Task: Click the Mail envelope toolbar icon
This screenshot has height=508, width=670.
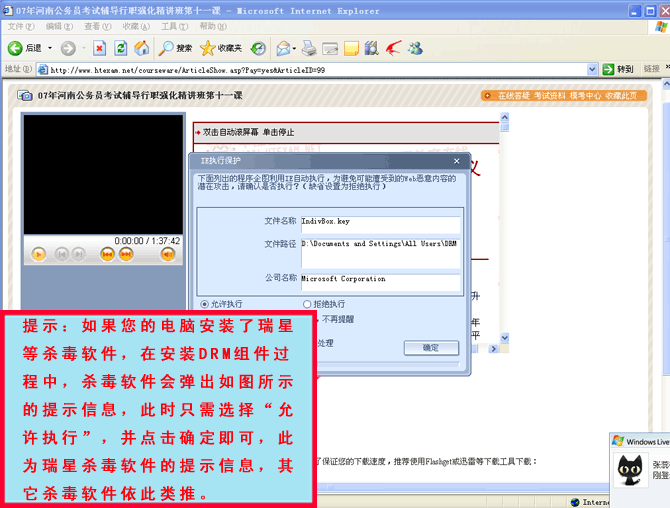Action: click(283, 48)
